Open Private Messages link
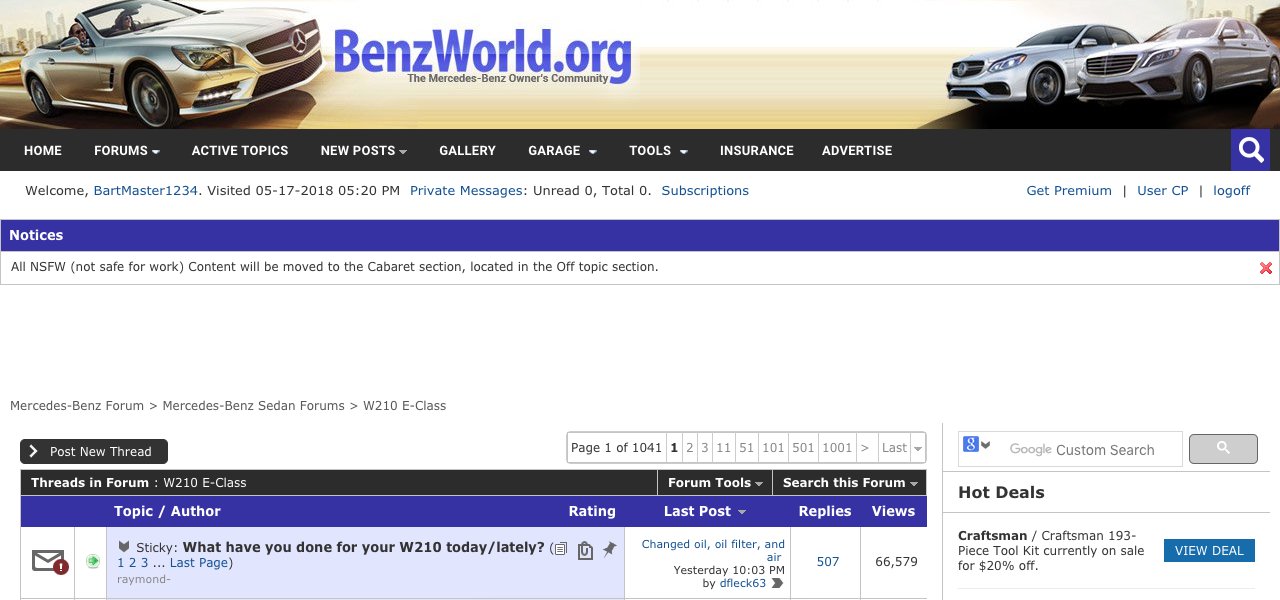The image size is (1280, 600). point(466,190)
